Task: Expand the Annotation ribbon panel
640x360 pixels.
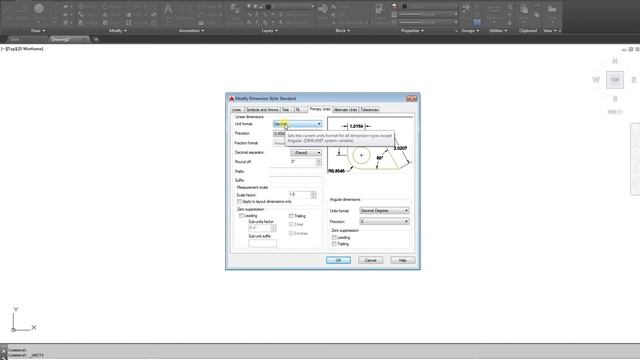Action: pos(191,31)
